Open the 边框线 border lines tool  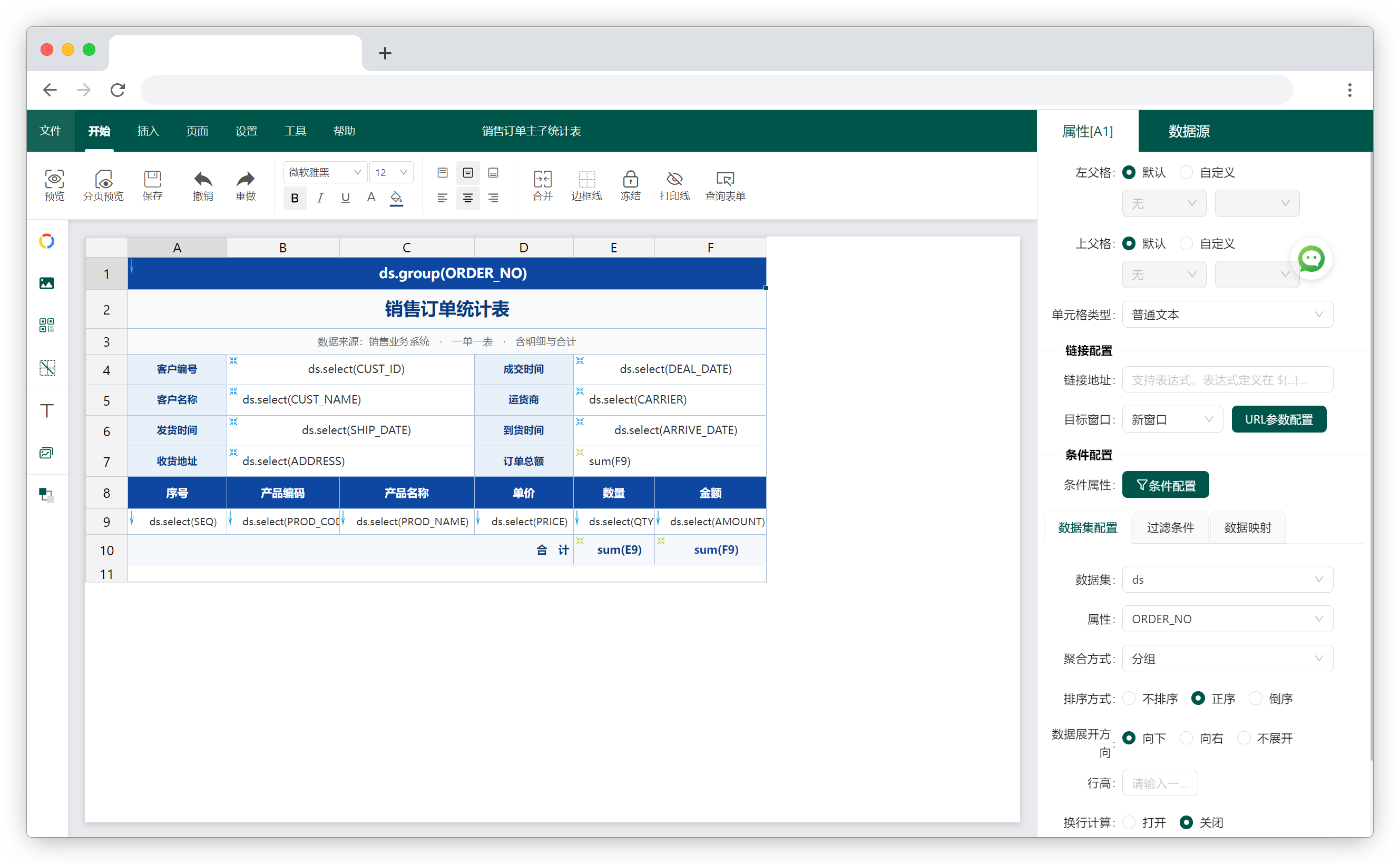(x=586, y=185)
